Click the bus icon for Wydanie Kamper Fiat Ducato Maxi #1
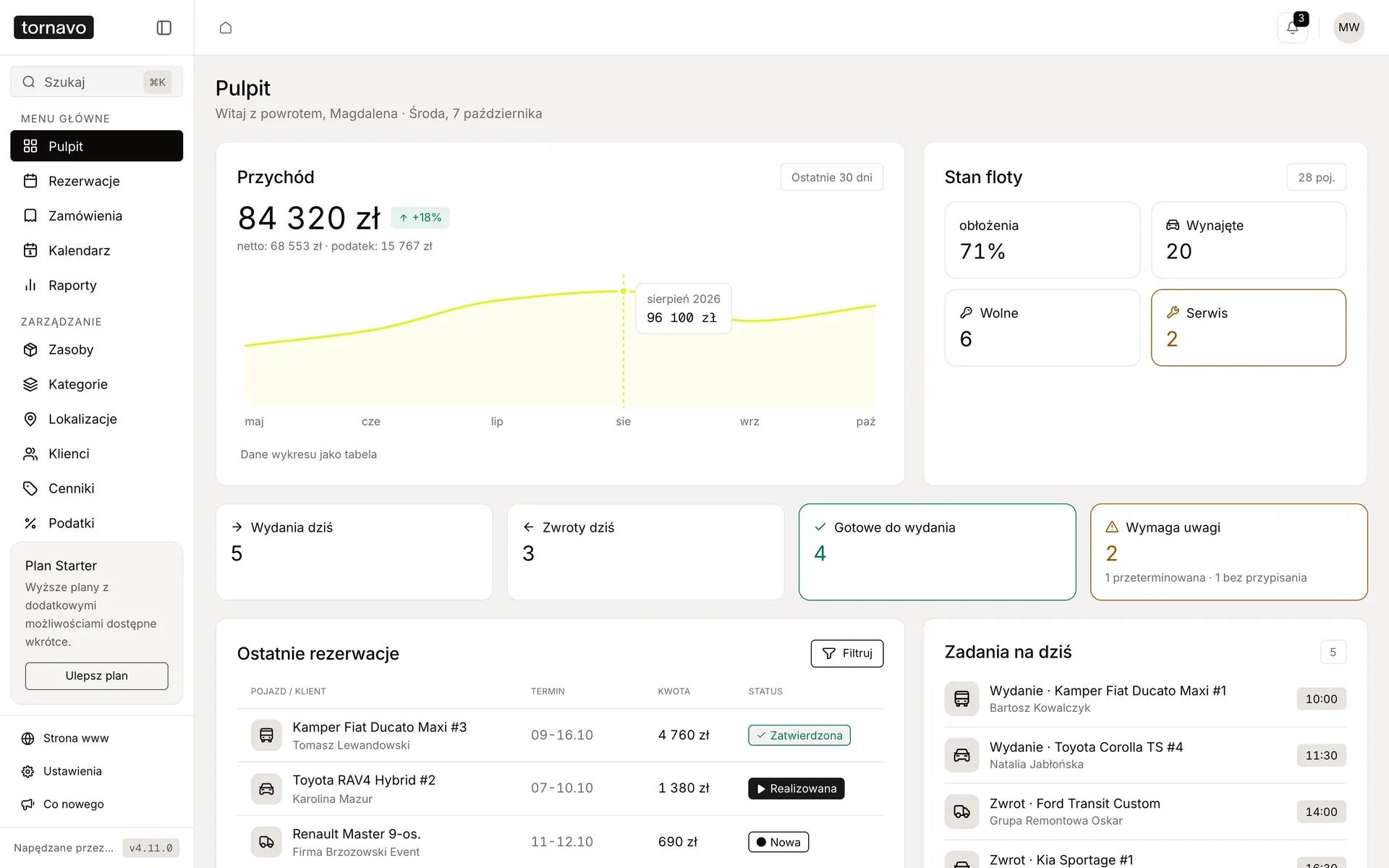Viewport: 1389px width, 868px height. click(961, 699)
